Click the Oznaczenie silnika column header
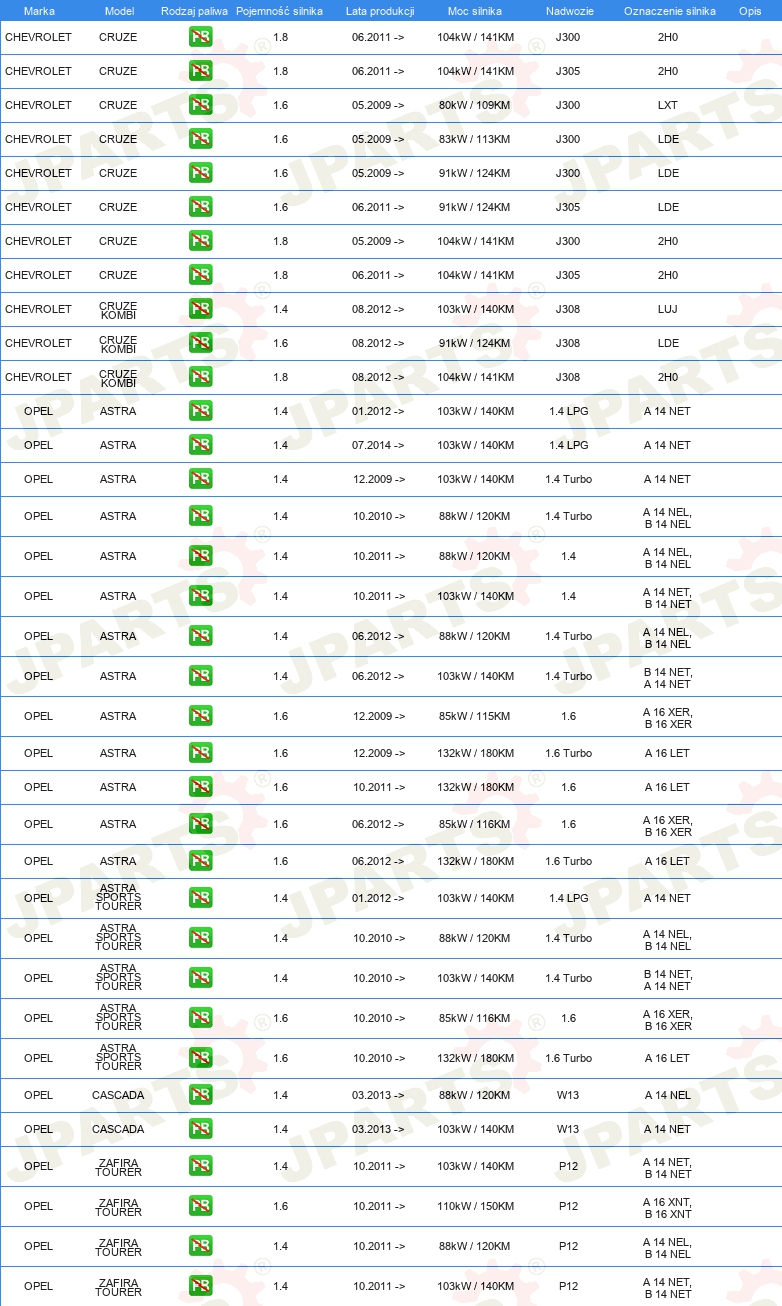 [x=669, y=11]
